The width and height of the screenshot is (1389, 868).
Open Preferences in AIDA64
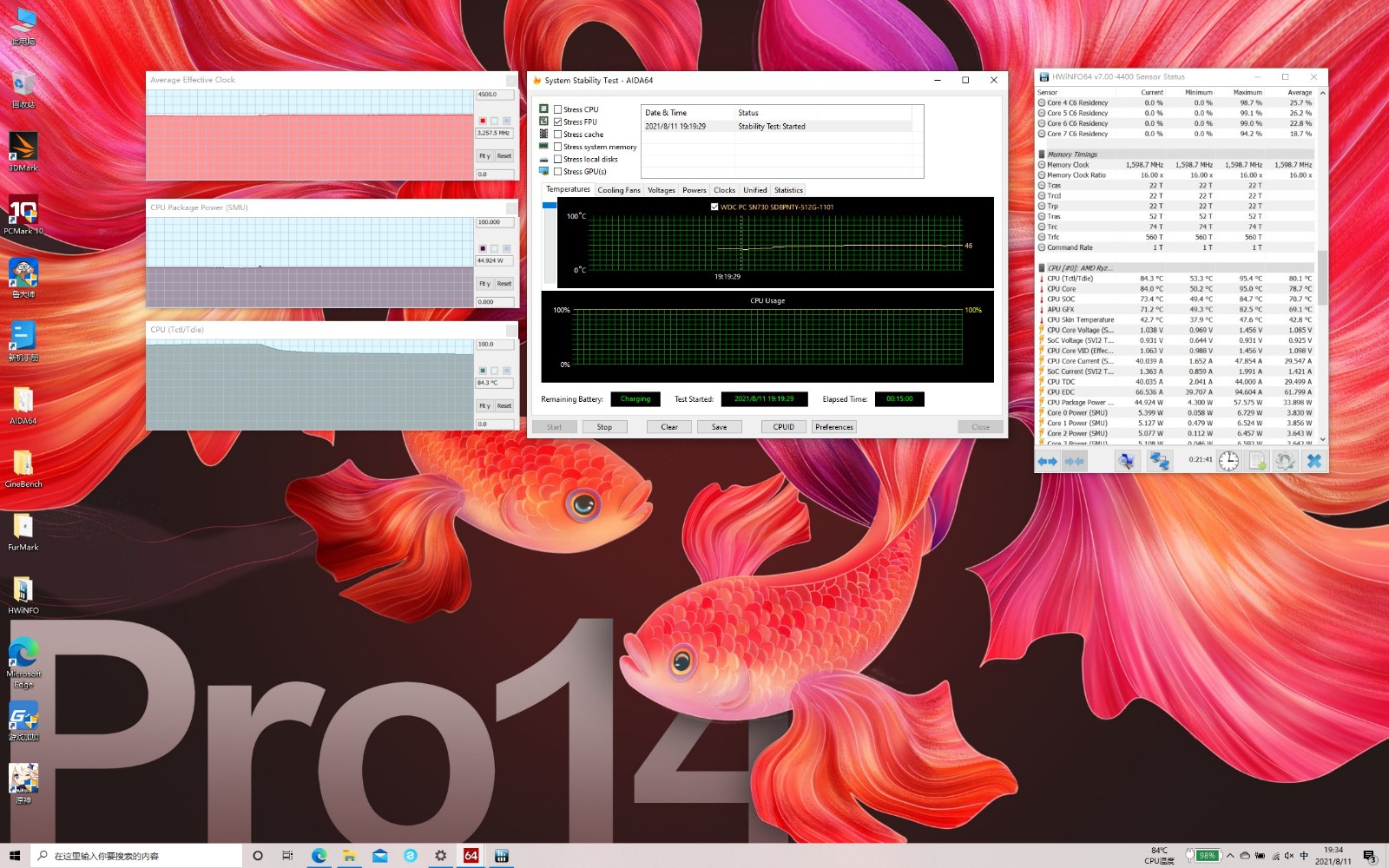(834, 427)
